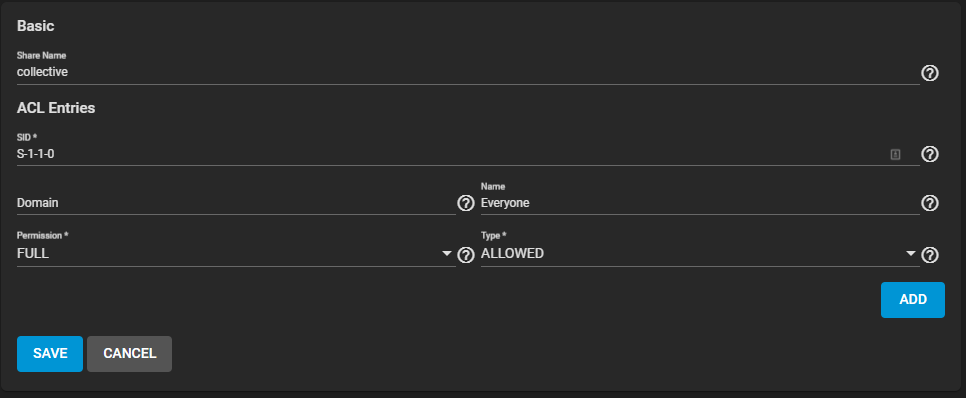Click the Permission field label
Viewport: 966px width, 398px height.
coord(42,236)
